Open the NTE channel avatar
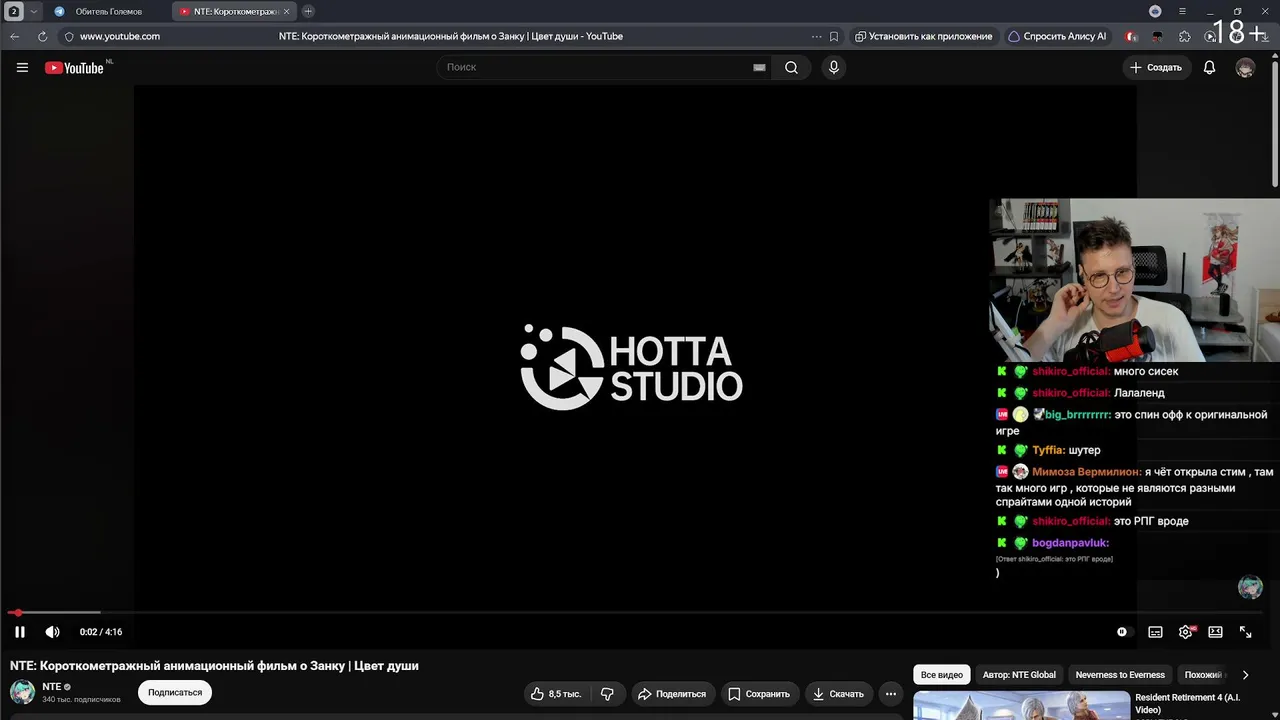This screenshot has width=1280, height=720. (x=22, y=692)
